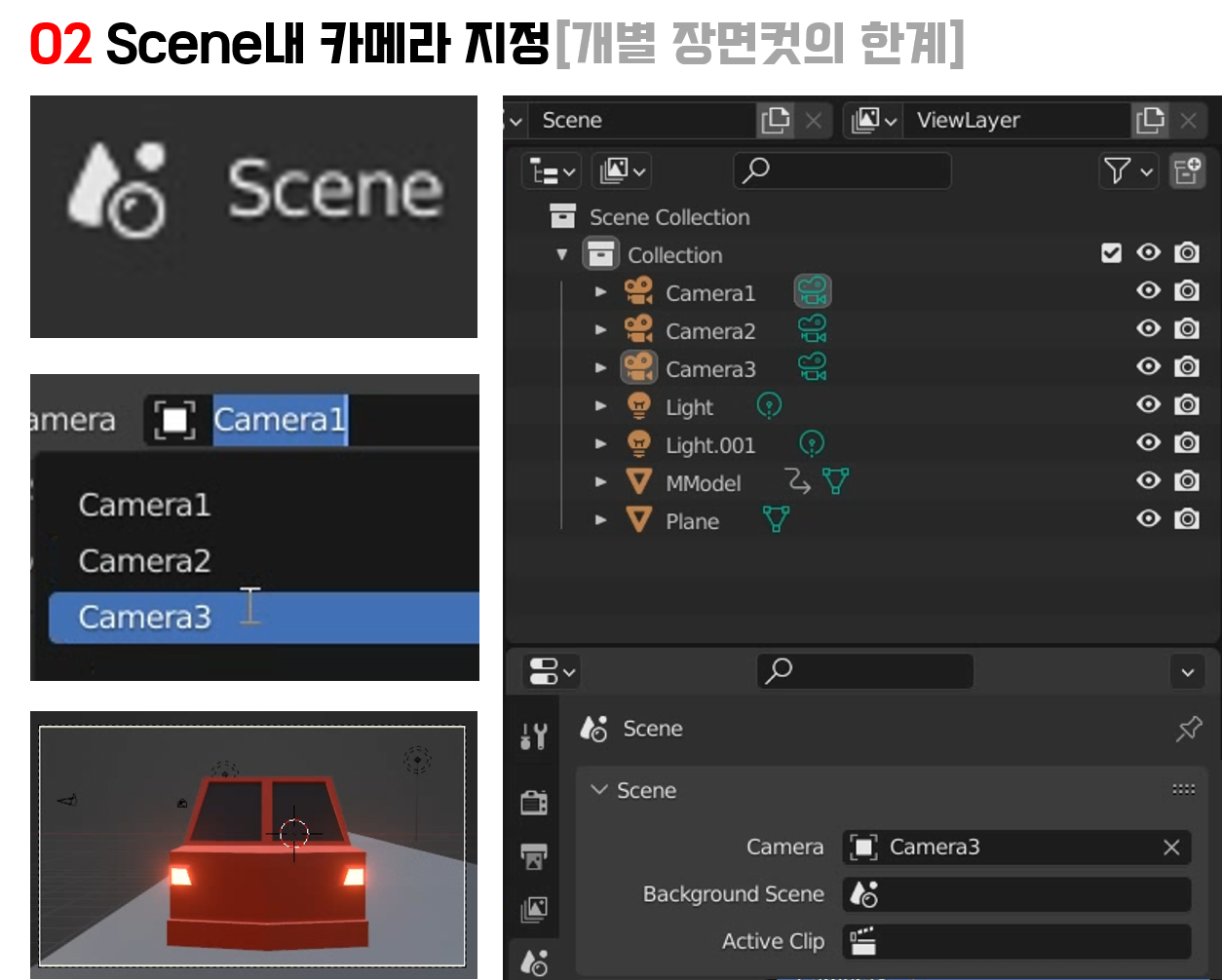Expand the Light tree row
The image size is (1222, 980).
point(600,405)
